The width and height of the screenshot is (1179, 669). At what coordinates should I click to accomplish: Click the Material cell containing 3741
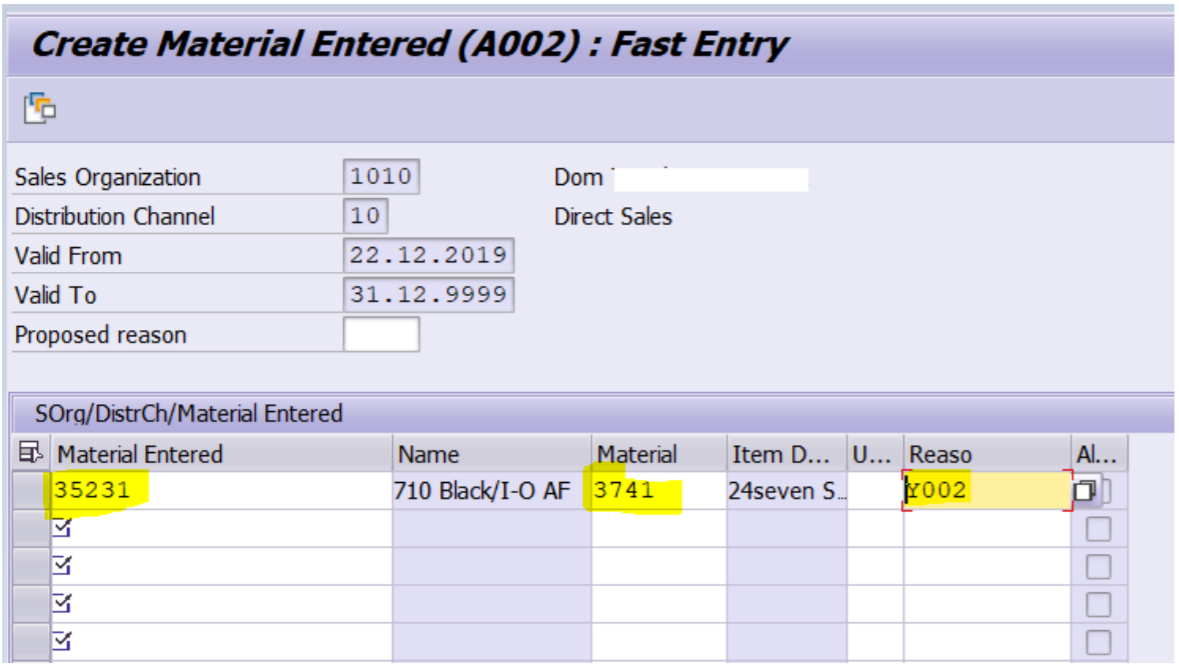[658, 491]
